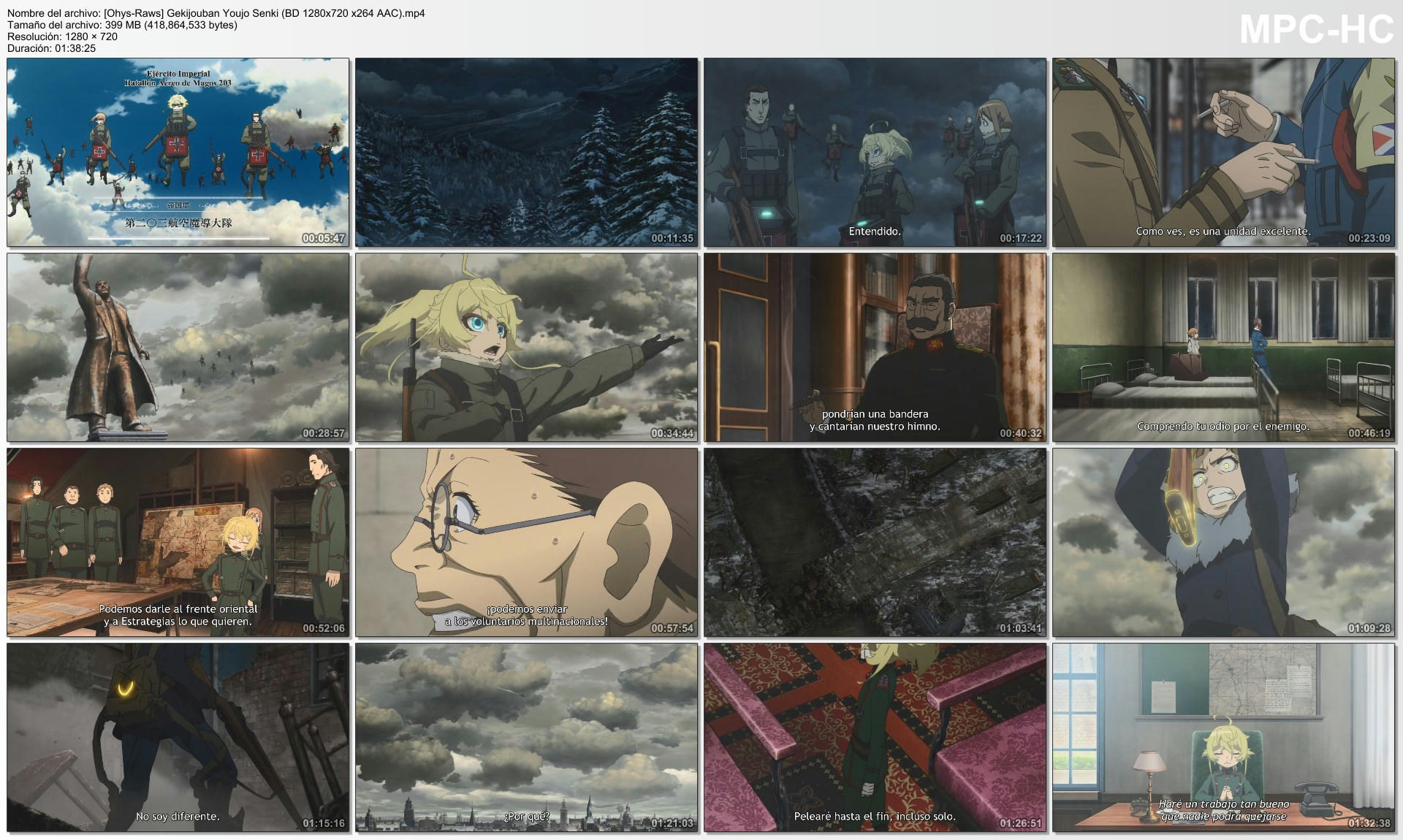
Task: Click the Resolución 1280 × 720 text
Action: pyautogui.click(x=62, y=37)
